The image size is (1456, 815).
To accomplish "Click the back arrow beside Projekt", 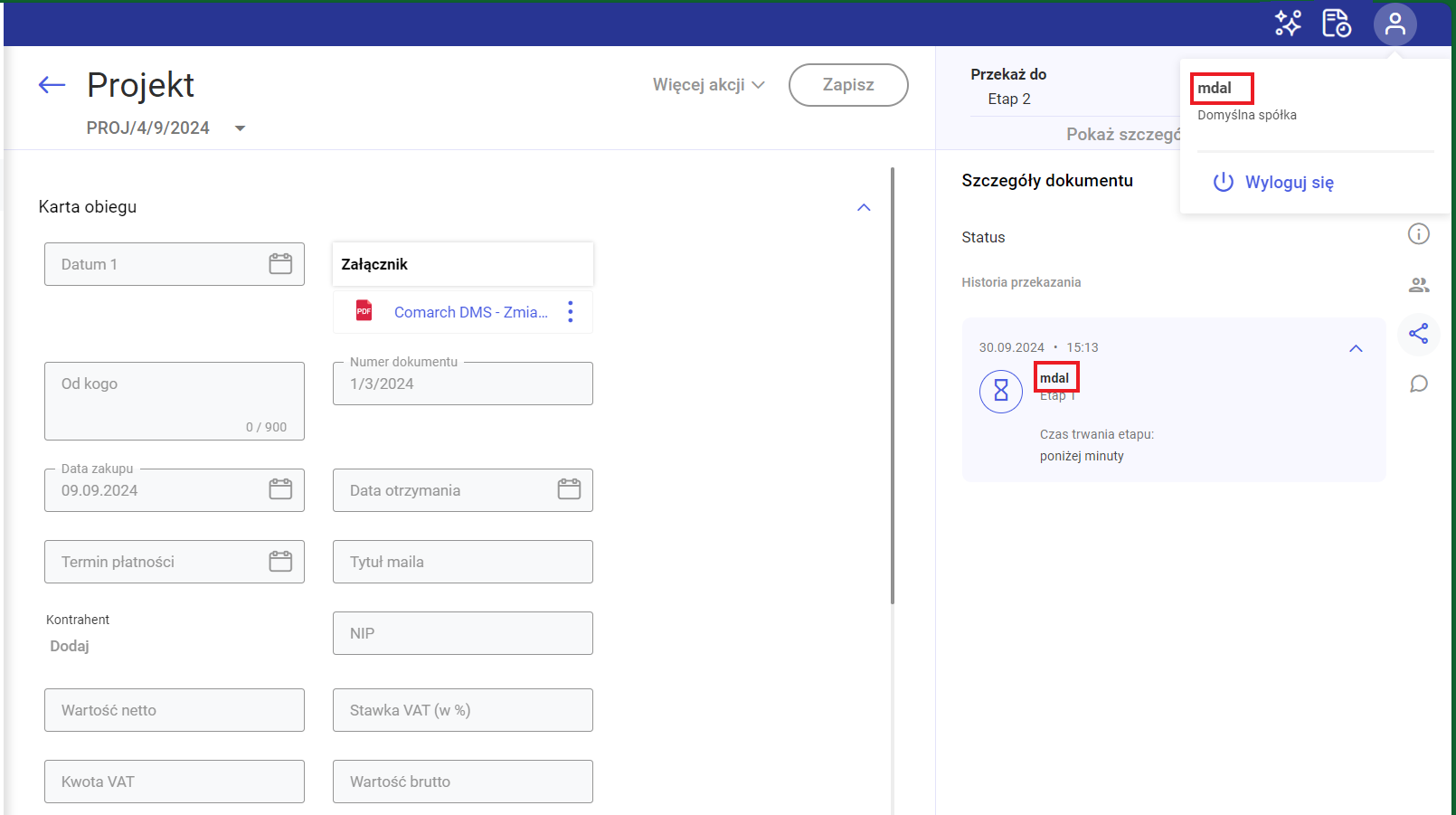I will [52, 85].
